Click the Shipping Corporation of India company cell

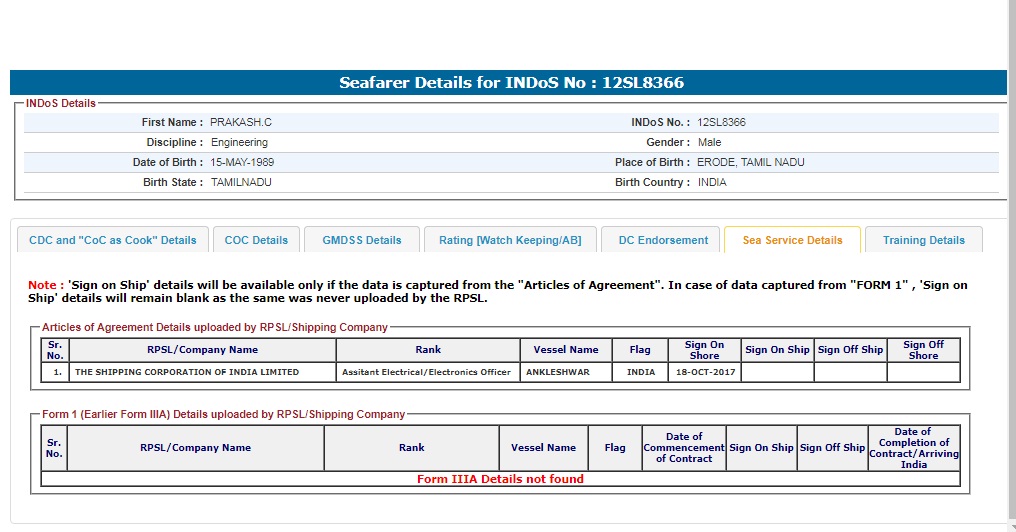[x=187, y=372]
